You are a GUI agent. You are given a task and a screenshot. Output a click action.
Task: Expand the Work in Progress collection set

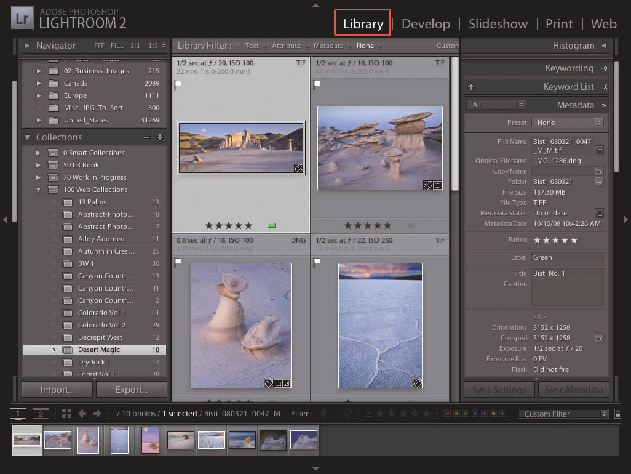tap(38, 177)
